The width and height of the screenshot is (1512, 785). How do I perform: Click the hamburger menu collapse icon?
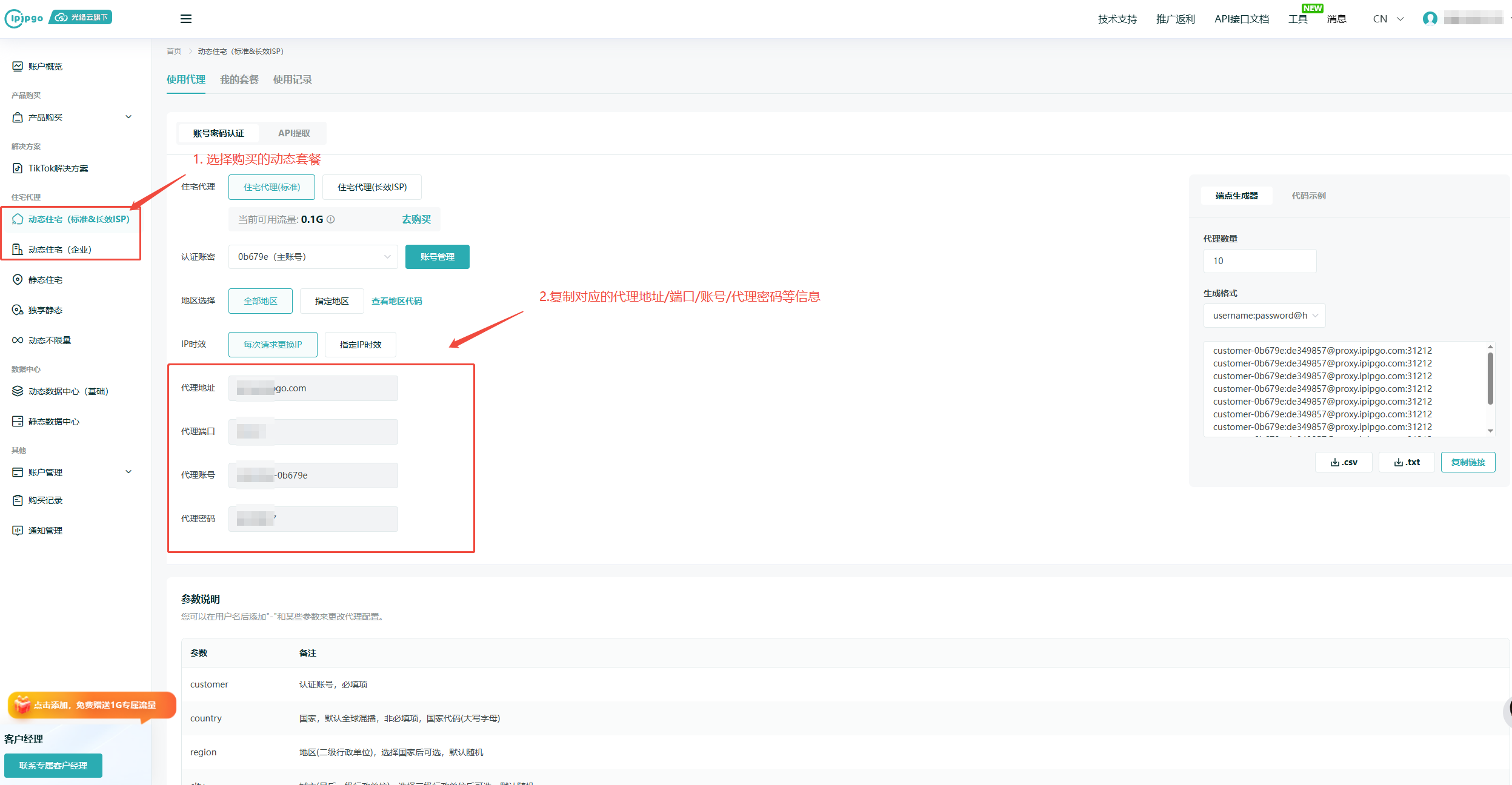(x=186, y=19)
